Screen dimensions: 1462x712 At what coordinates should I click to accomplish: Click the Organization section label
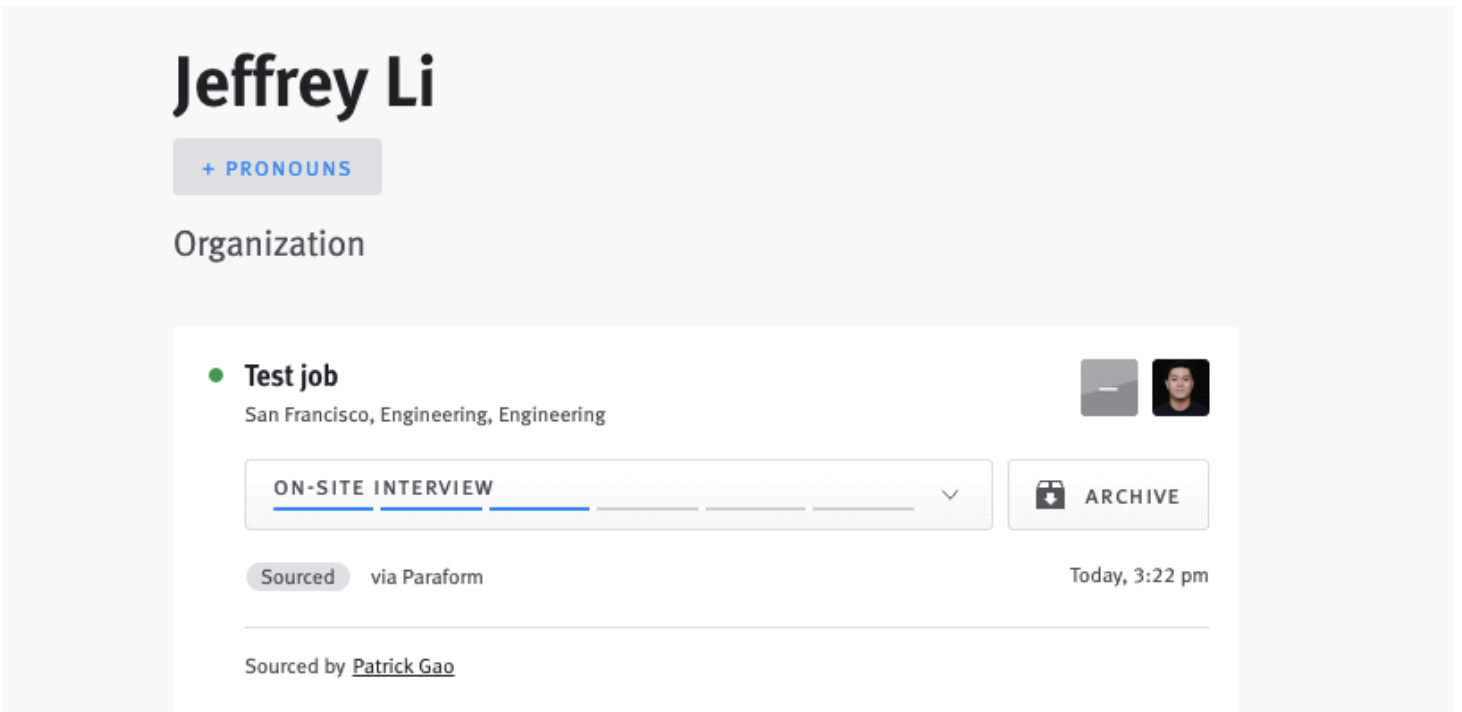click(x=268, y=243)
